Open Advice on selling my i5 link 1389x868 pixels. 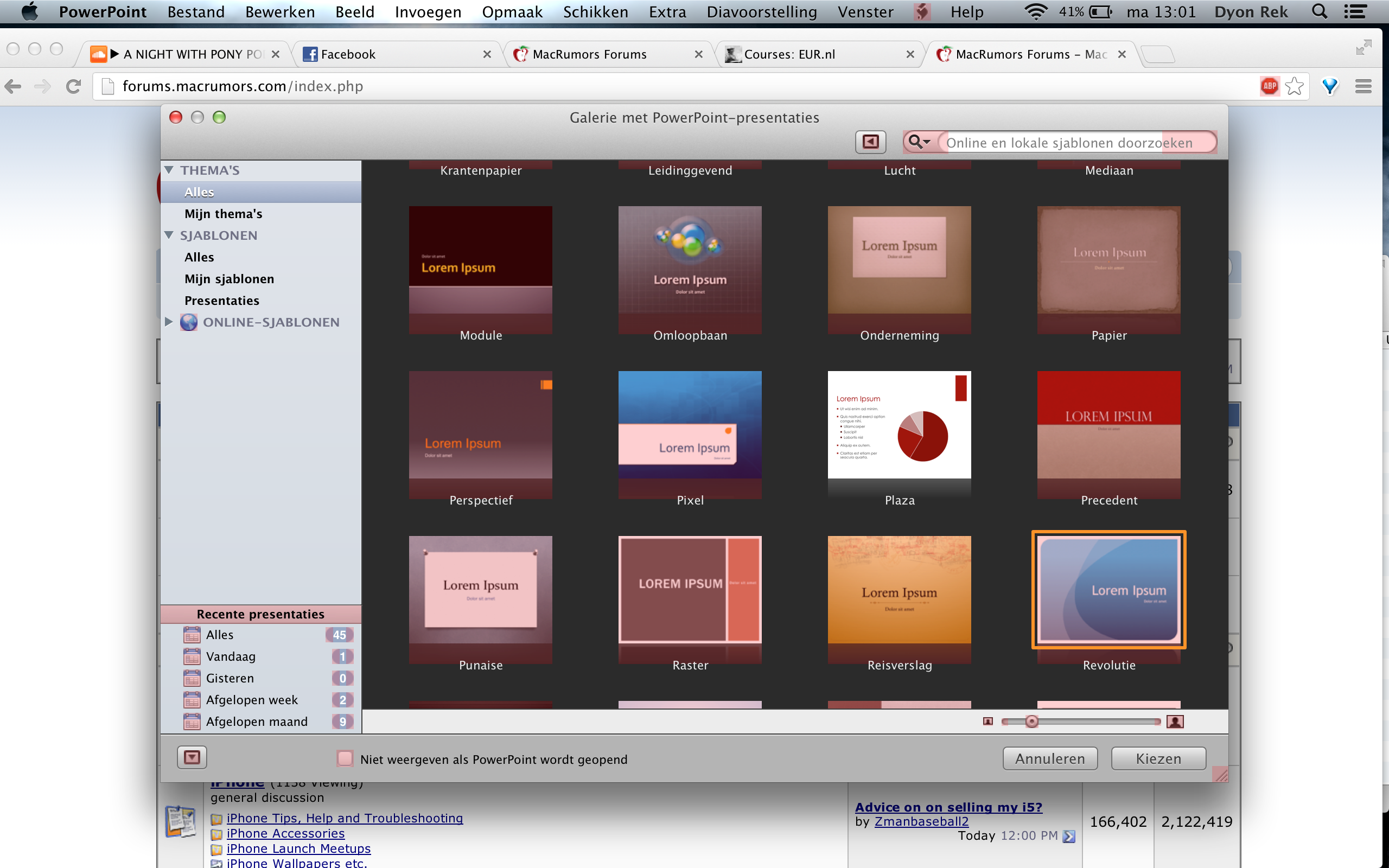click(x=949, y=807)
